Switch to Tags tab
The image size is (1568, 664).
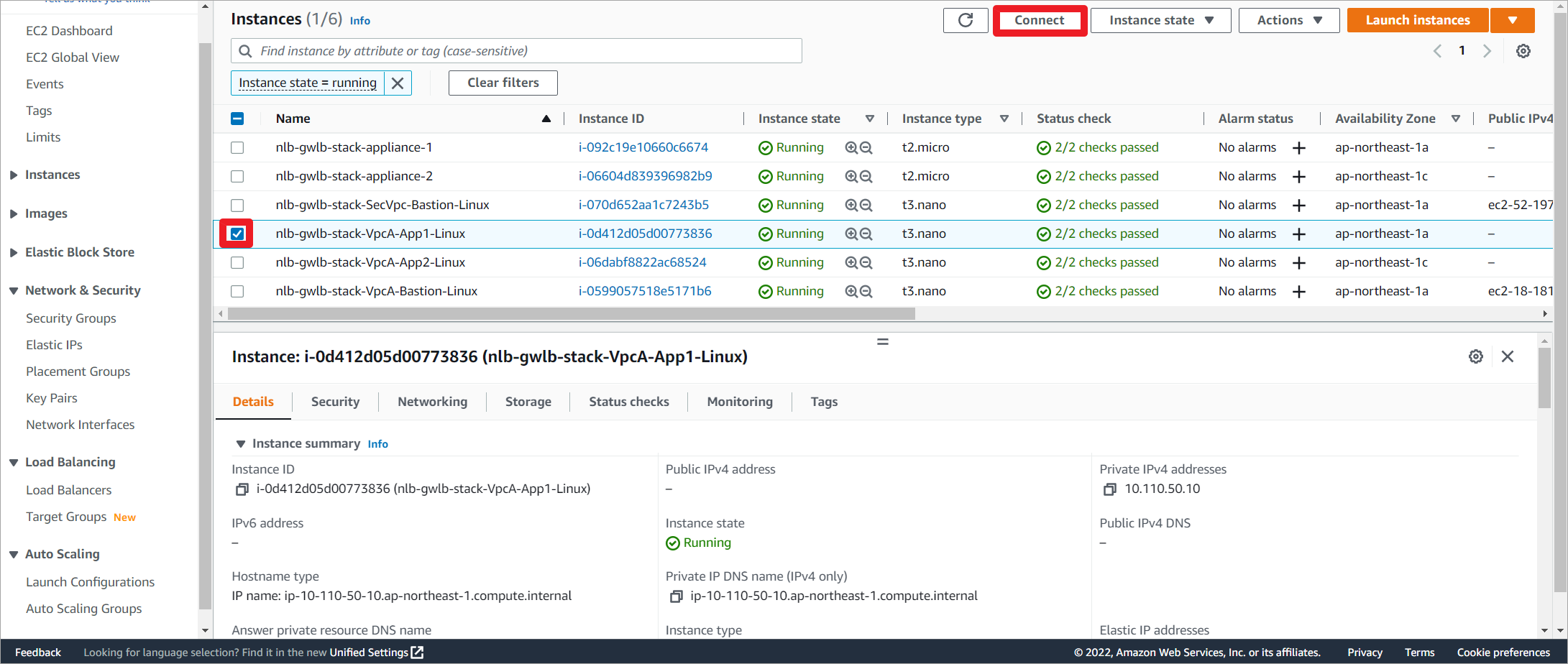(x=824, y=402)
